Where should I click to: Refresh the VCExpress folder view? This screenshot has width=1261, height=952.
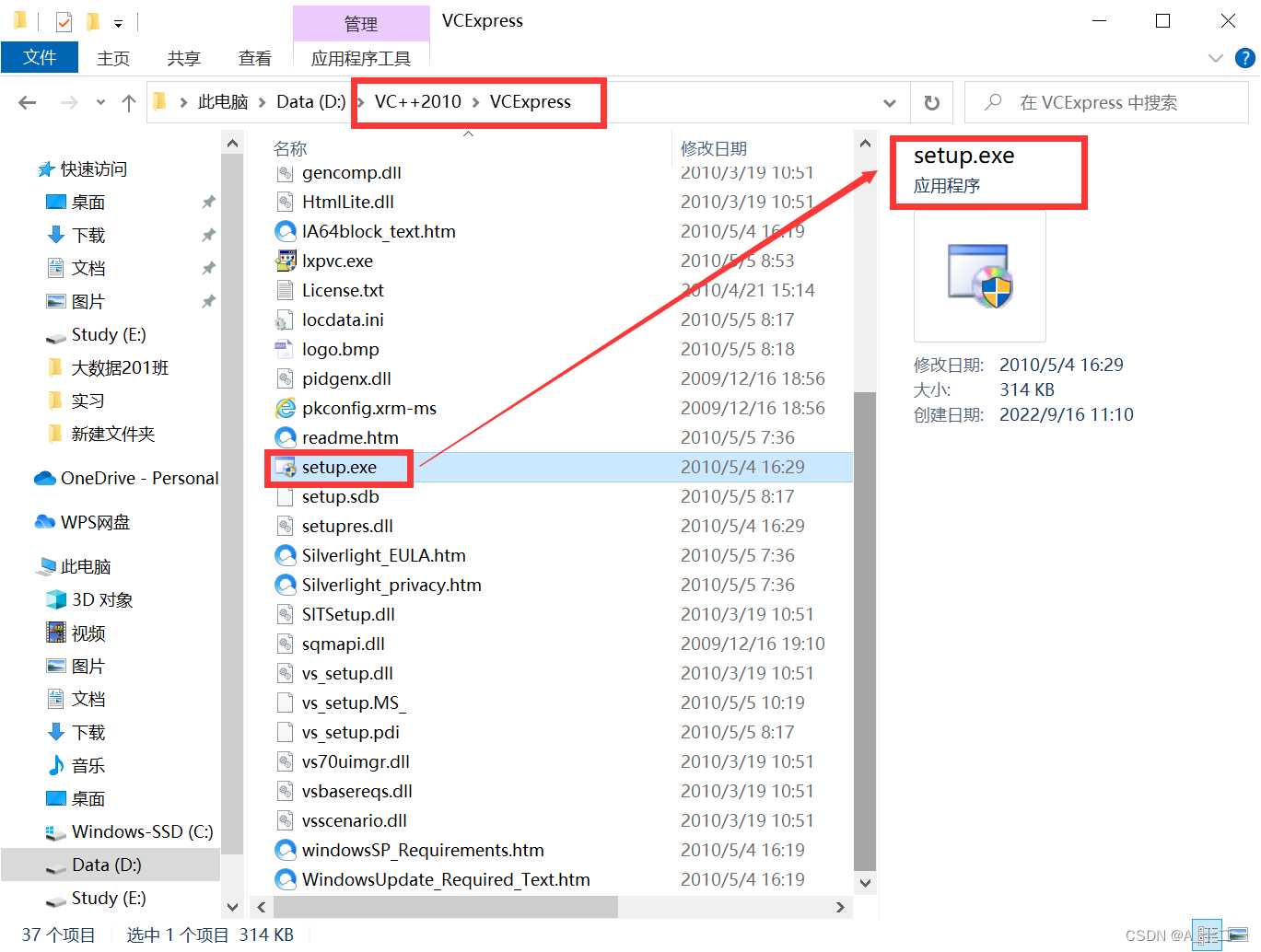point(932,103)
